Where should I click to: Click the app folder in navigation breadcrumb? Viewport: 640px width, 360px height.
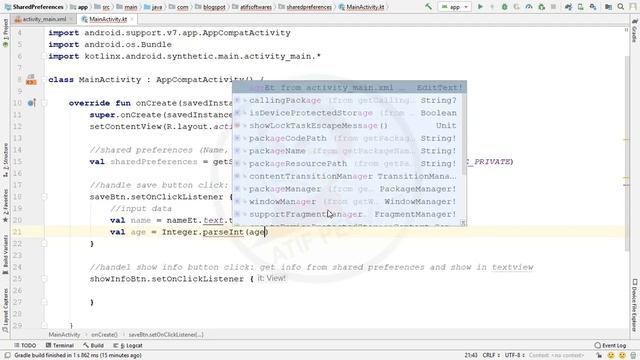tap(79, 7)
